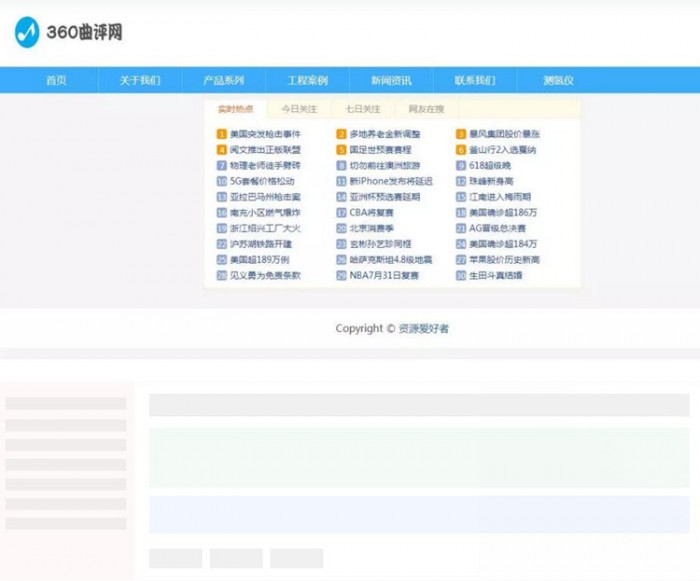
Task: Open the 亚拉巴马州枪击案 headline
Action: 265,196
